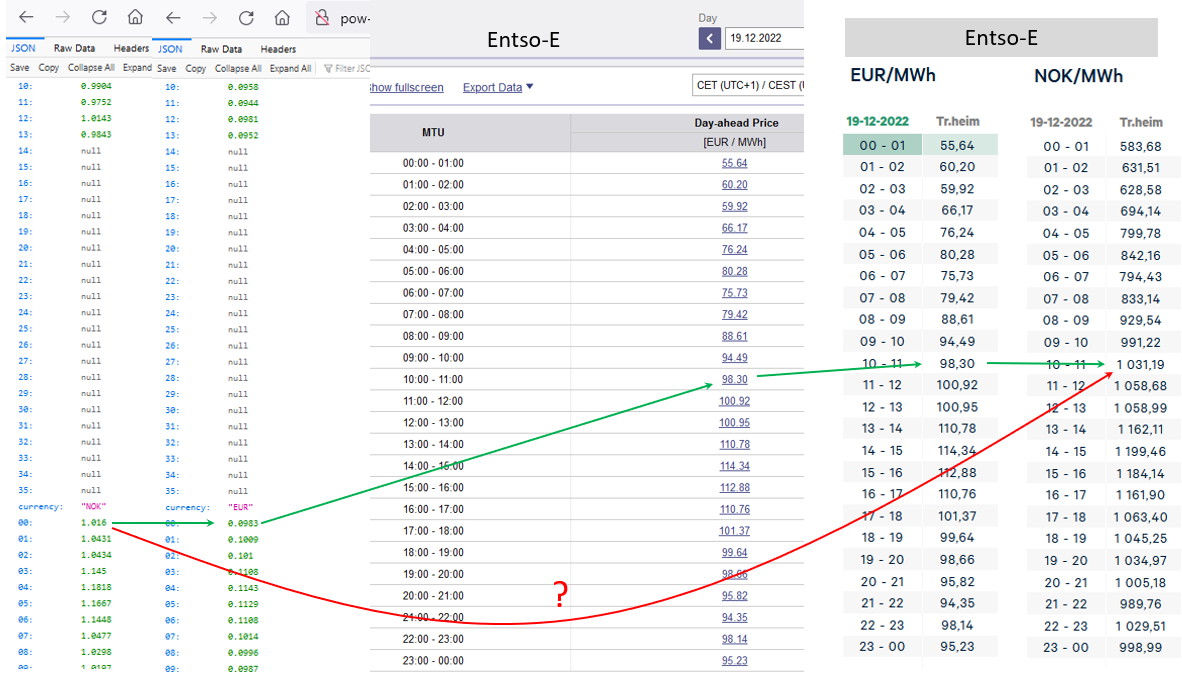
Task: Switch to the Raw Data tab
Action: 77,47
